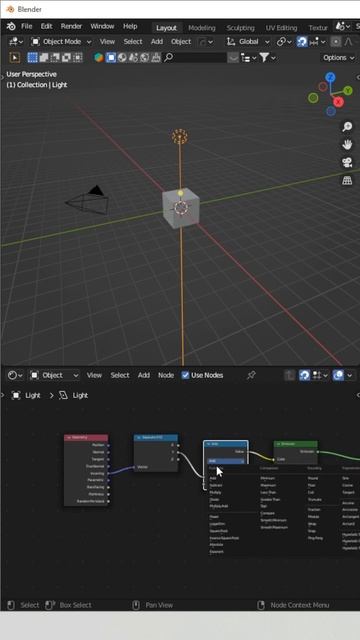This screenshot has height=640, width=360.
Task: Toggle proportional editing
Action: tap(336, 42)
